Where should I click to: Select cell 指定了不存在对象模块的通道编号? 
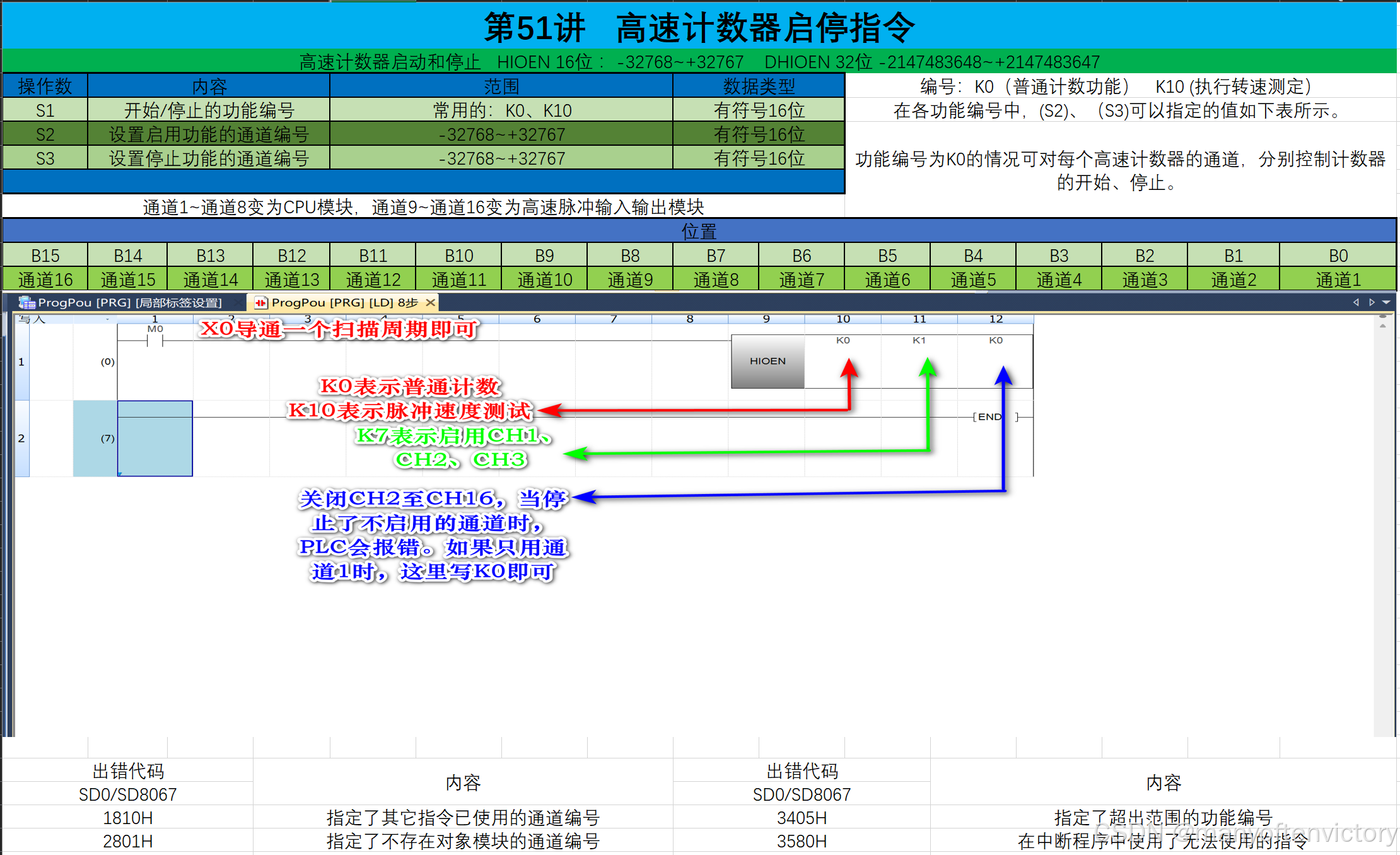463,841
